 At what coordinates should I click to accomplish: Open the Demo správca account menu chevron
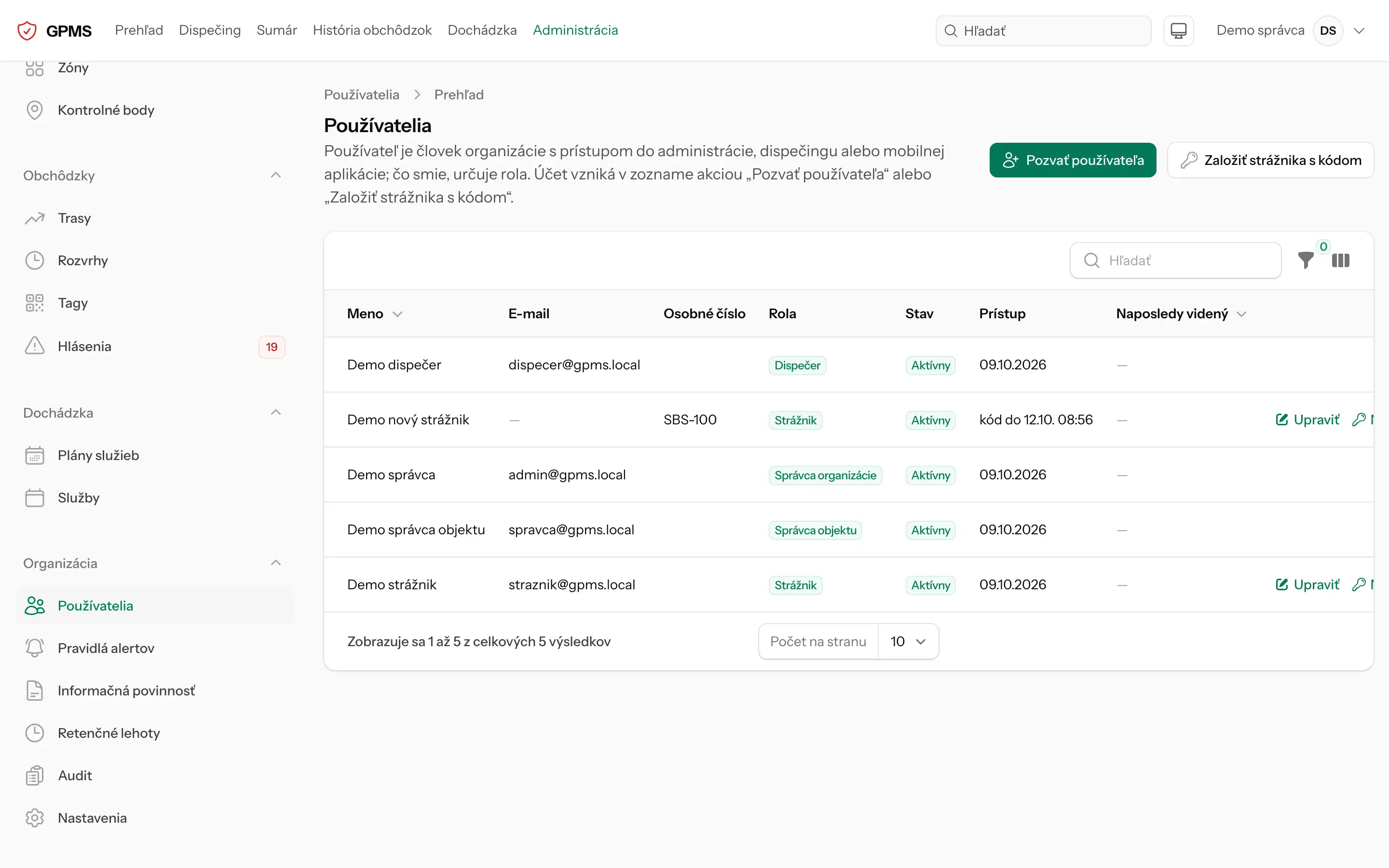pyautogui.click(x=1359, y=31)
